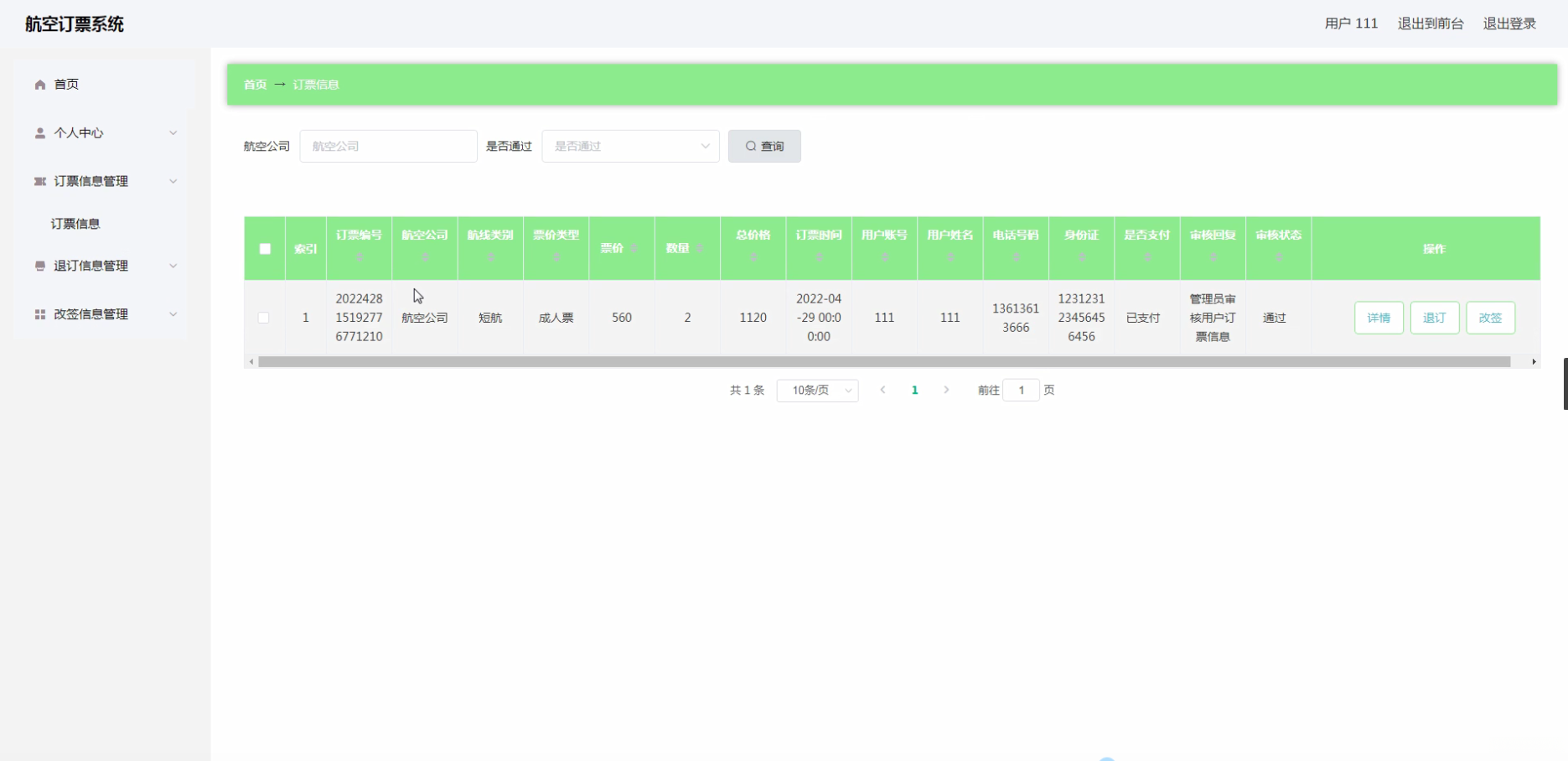Click the 共 1 条 total count
Image resolution: width=1568 pixels, height=761 pixels.
point(747,391)
